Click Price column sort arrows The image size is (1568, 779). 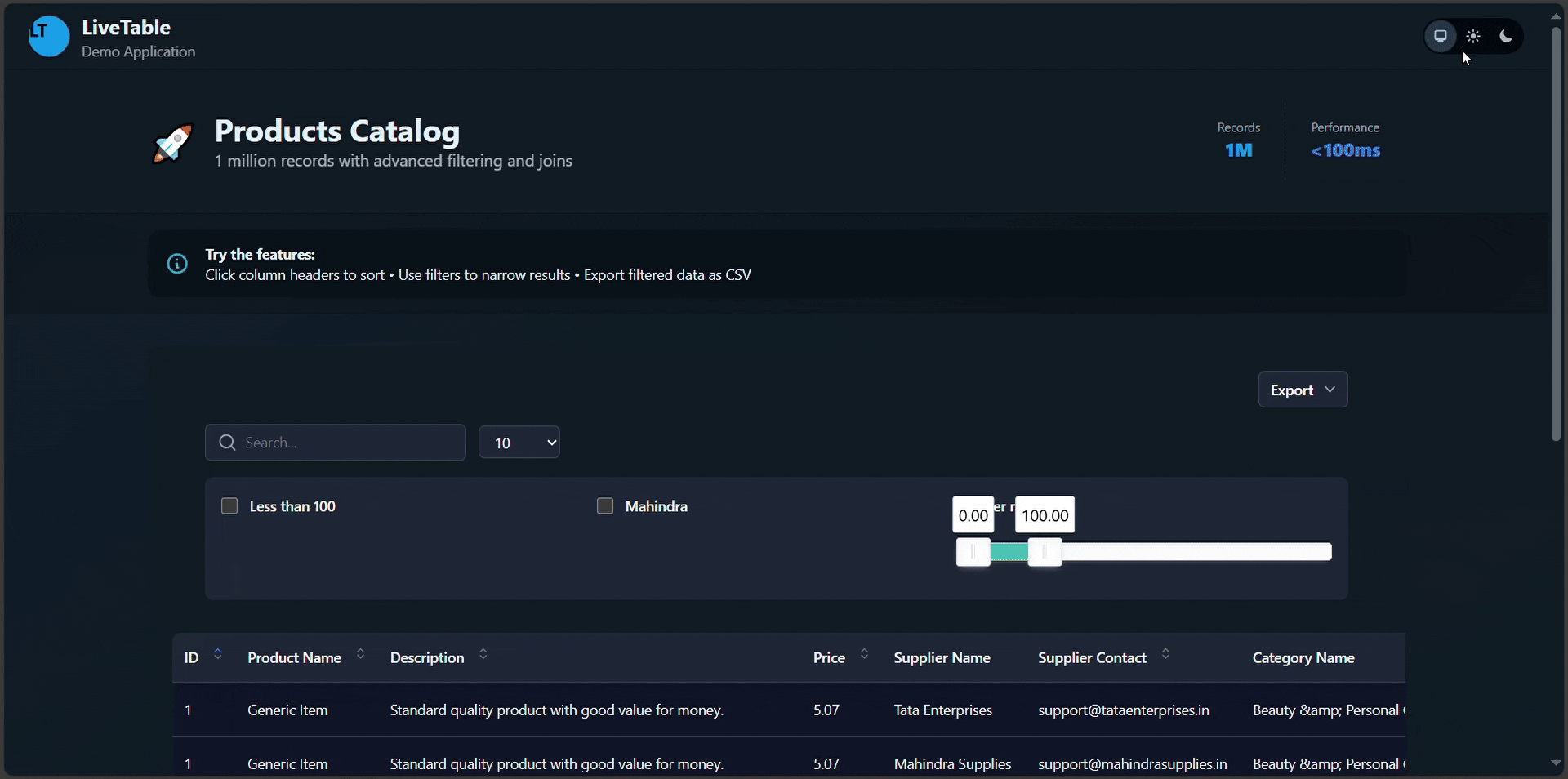tap(864, 654)
